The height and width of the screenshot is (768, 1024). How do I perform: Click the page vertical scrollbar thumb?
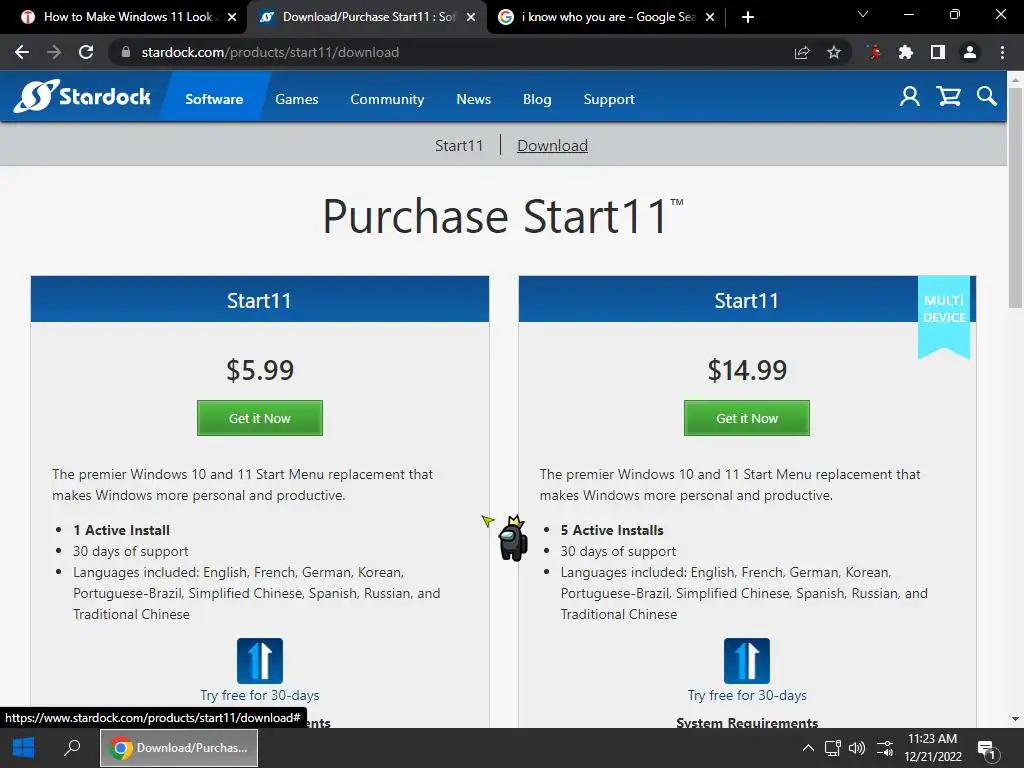pos(1015,196)
